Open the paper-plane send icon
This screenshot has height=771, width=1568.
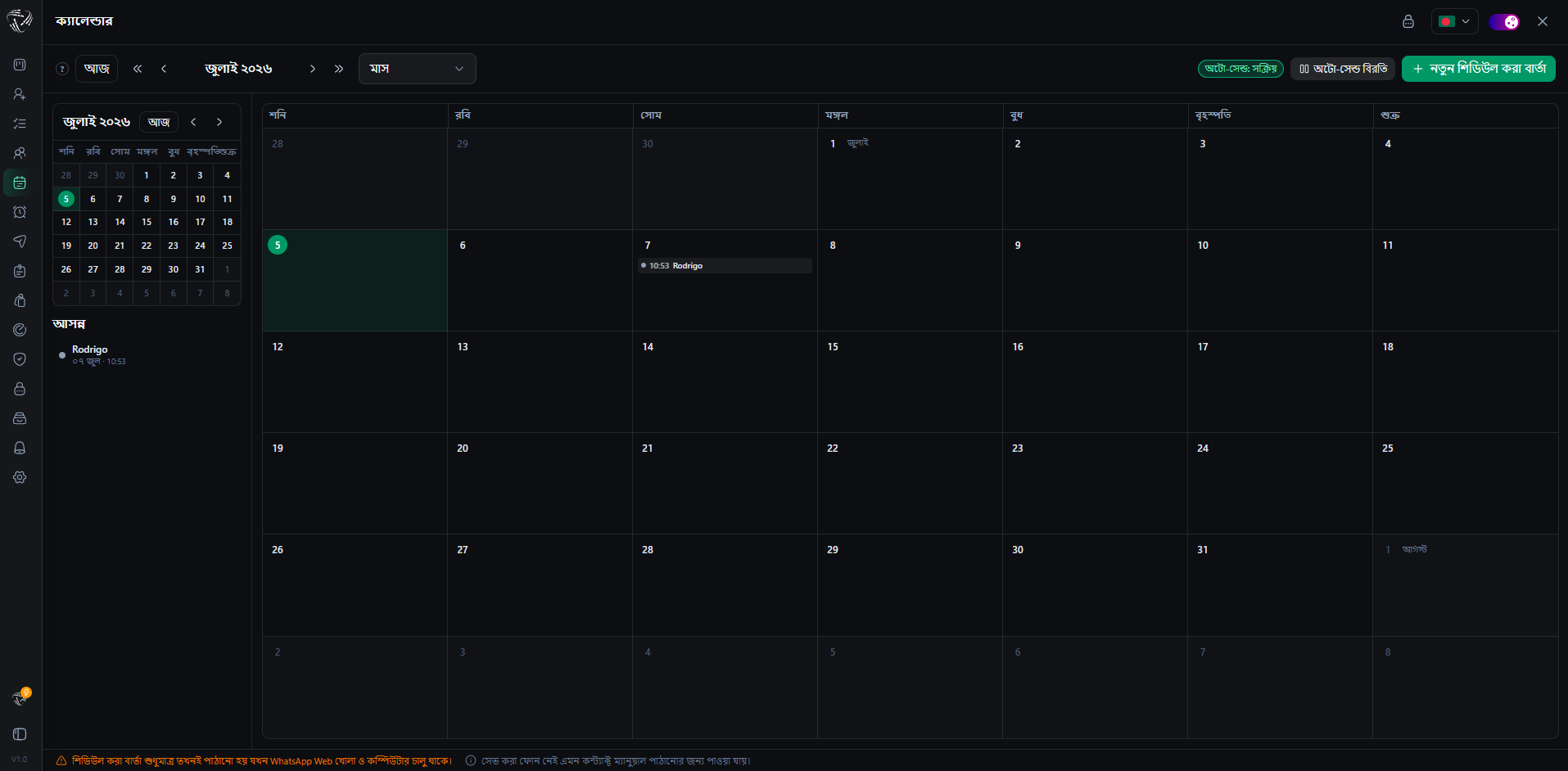coord(20,241)
